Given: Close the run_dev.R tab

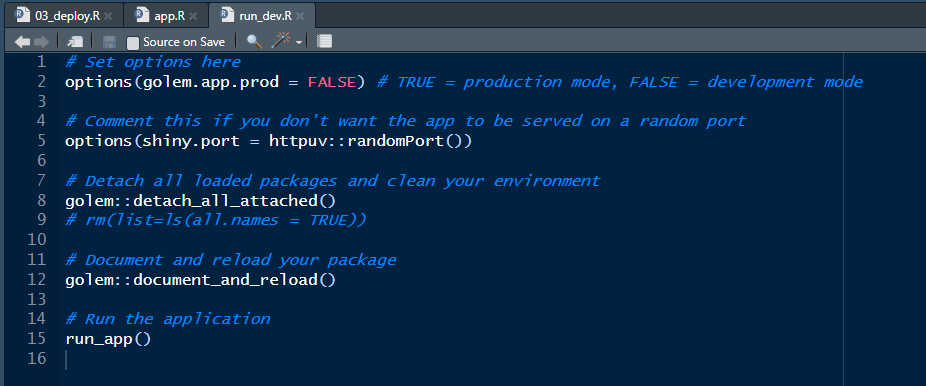Looking at the screenshot, I should point(300,17).
